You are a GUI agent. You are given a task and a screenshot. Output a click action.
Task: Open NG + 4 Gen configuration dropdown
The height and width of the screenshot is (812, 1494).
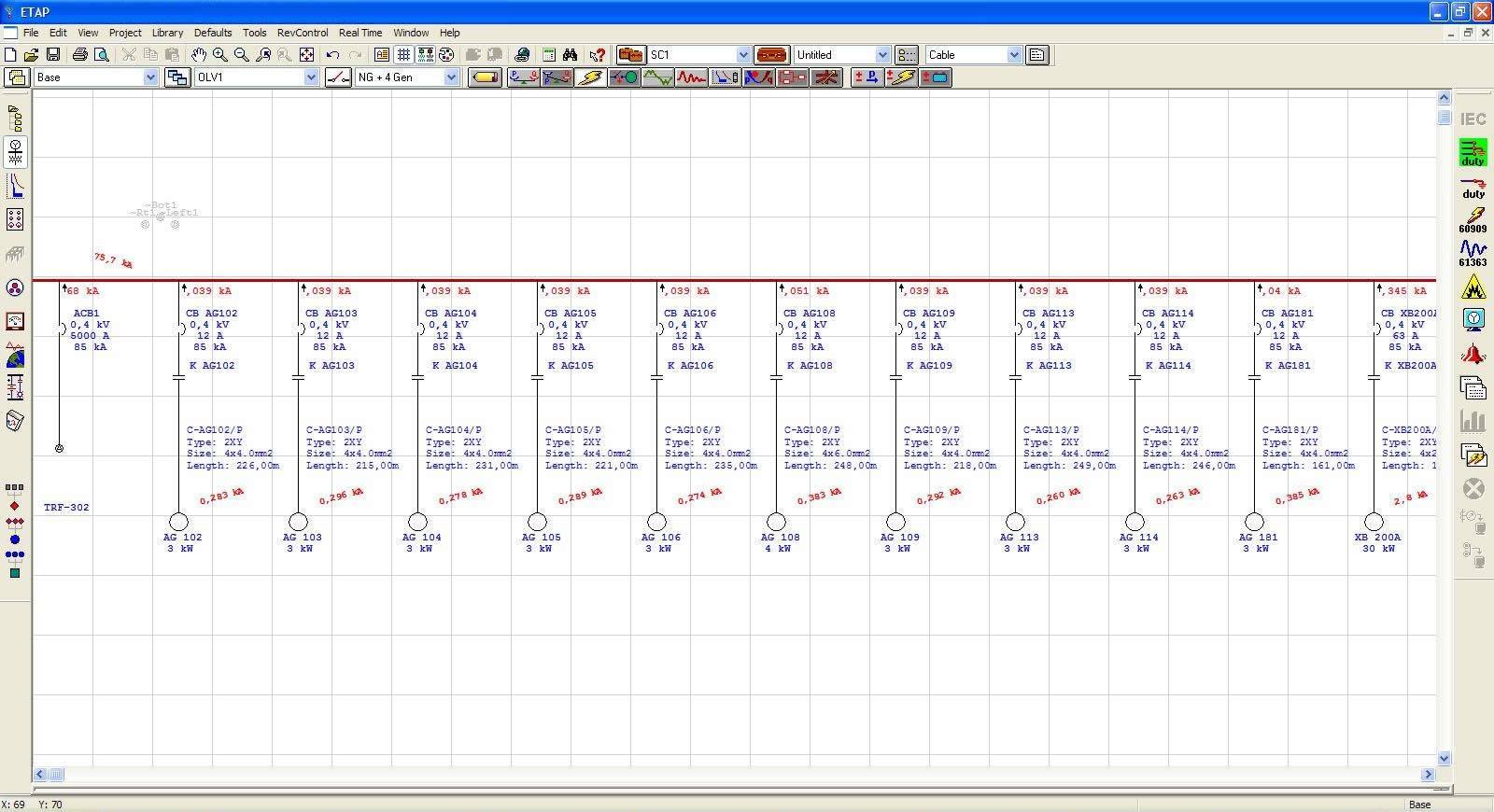pos(451,77)
